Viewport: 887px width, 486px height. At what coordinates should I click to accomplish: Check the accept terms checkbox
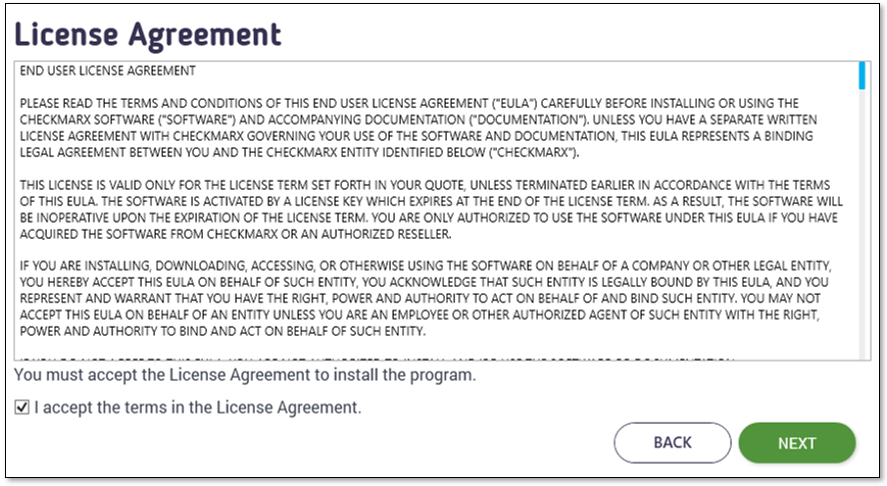click(x=22, y=408)
